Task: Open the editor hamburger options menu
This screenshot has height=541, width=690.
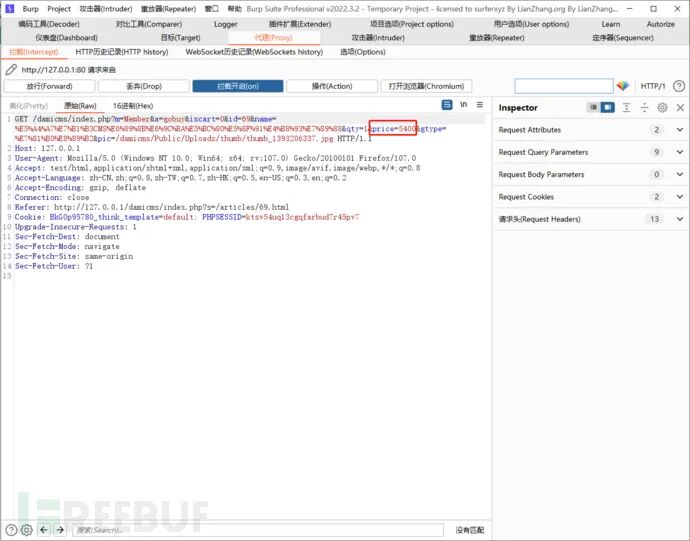Action: point(480,105)
